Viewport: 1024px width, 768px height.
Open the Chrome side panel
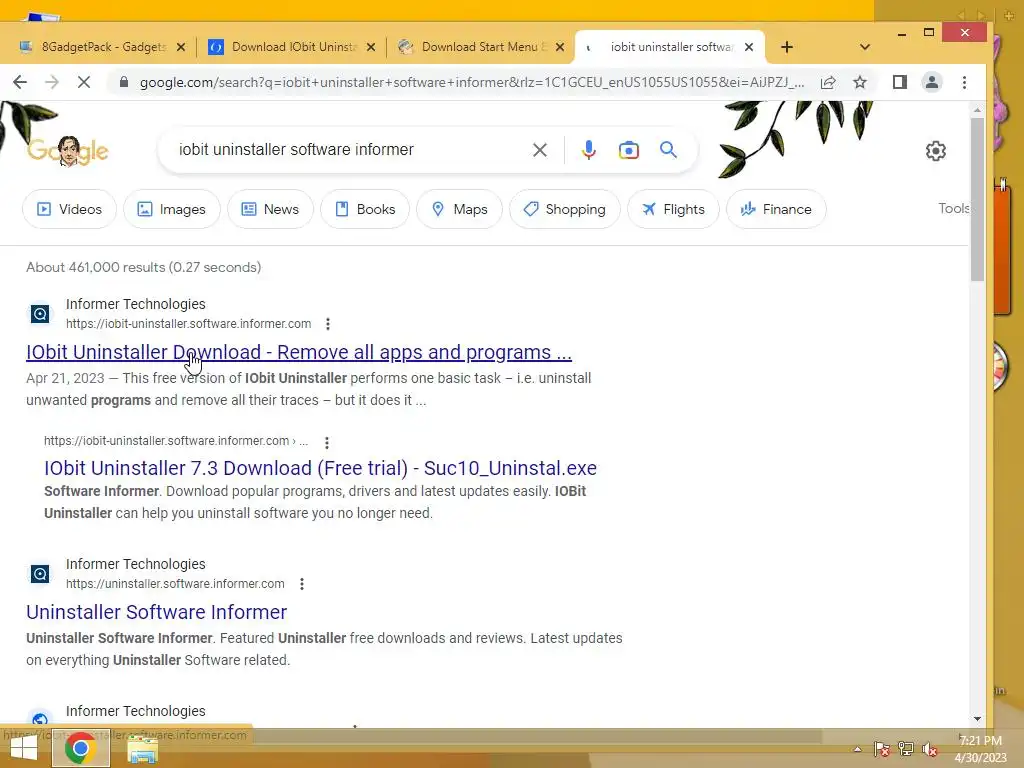click(x=900, y=82)
